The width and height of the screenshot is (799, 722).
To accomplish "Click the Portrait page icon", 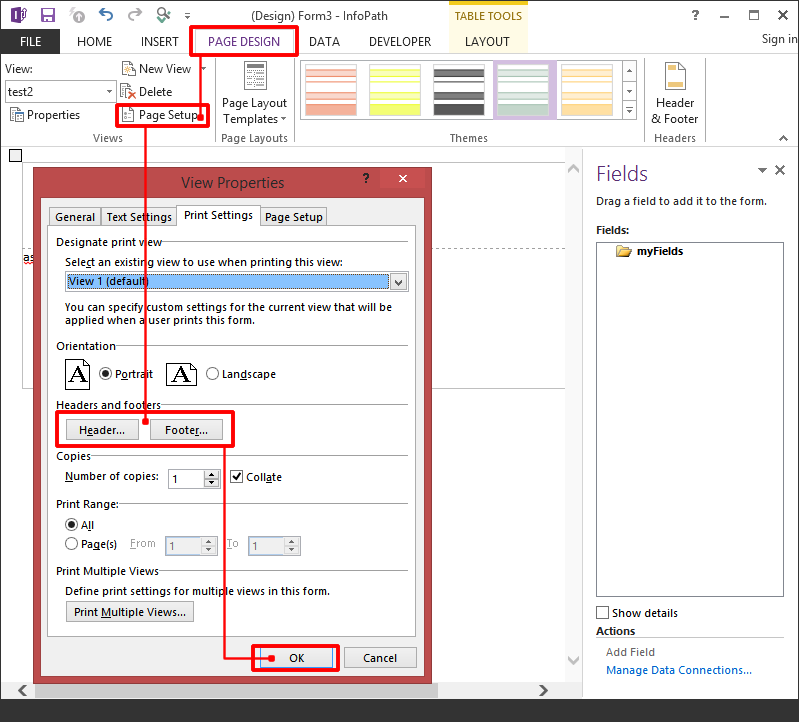I will pos(77,374).
